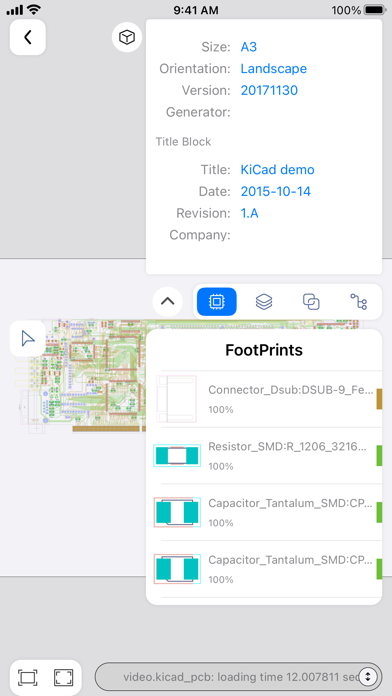Image resolution: width=392 pixels, height=696 pixels.
Task: Tap the date value 2015-10-14
Action: coord(276,191)
